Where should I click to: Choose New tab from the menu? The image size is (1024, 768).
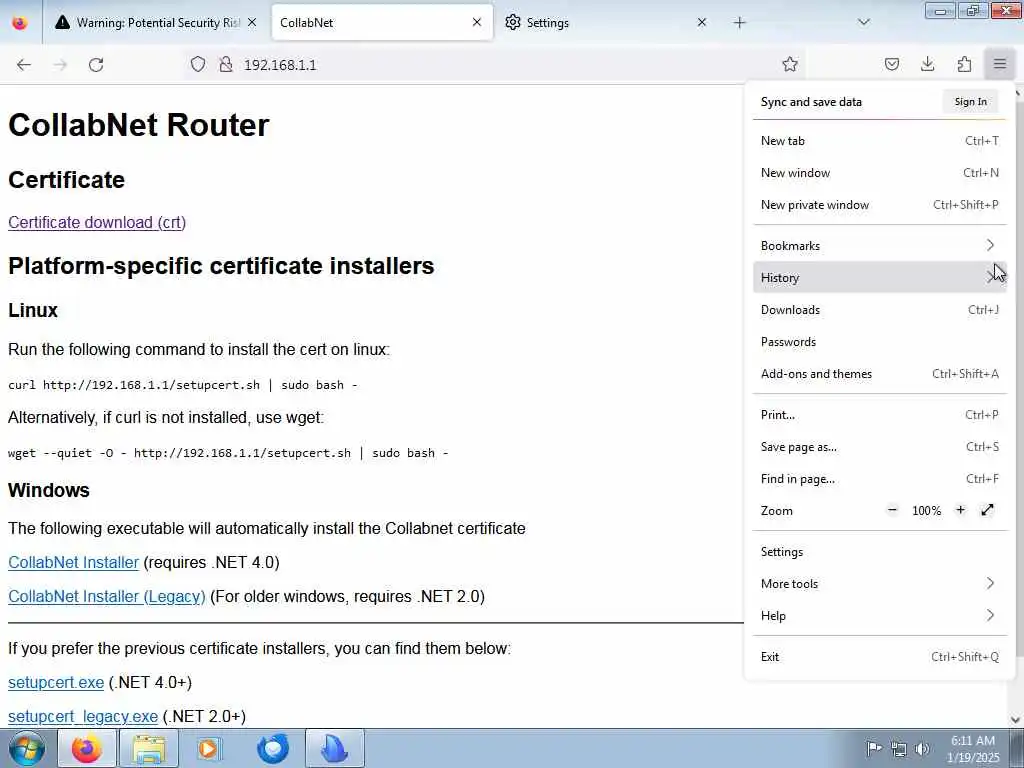(880, 140)
